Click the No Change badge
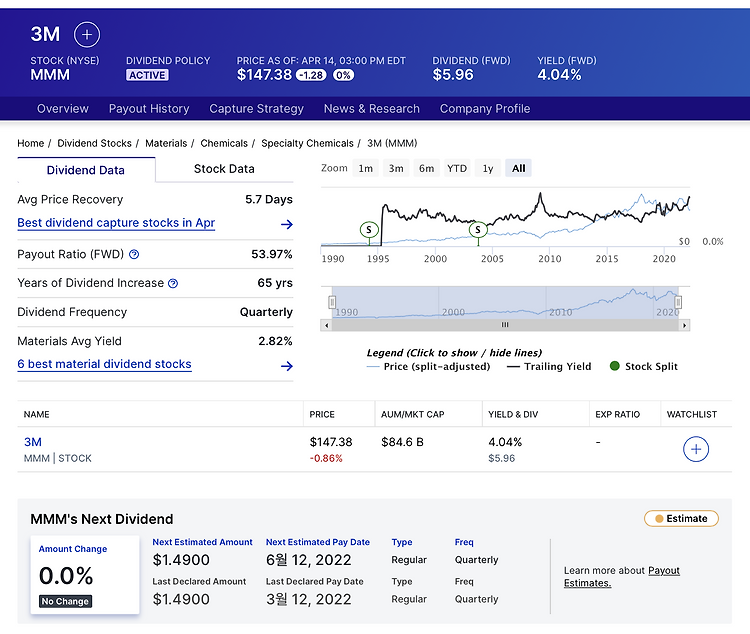 pyautogui.click(x=66, y=601)
